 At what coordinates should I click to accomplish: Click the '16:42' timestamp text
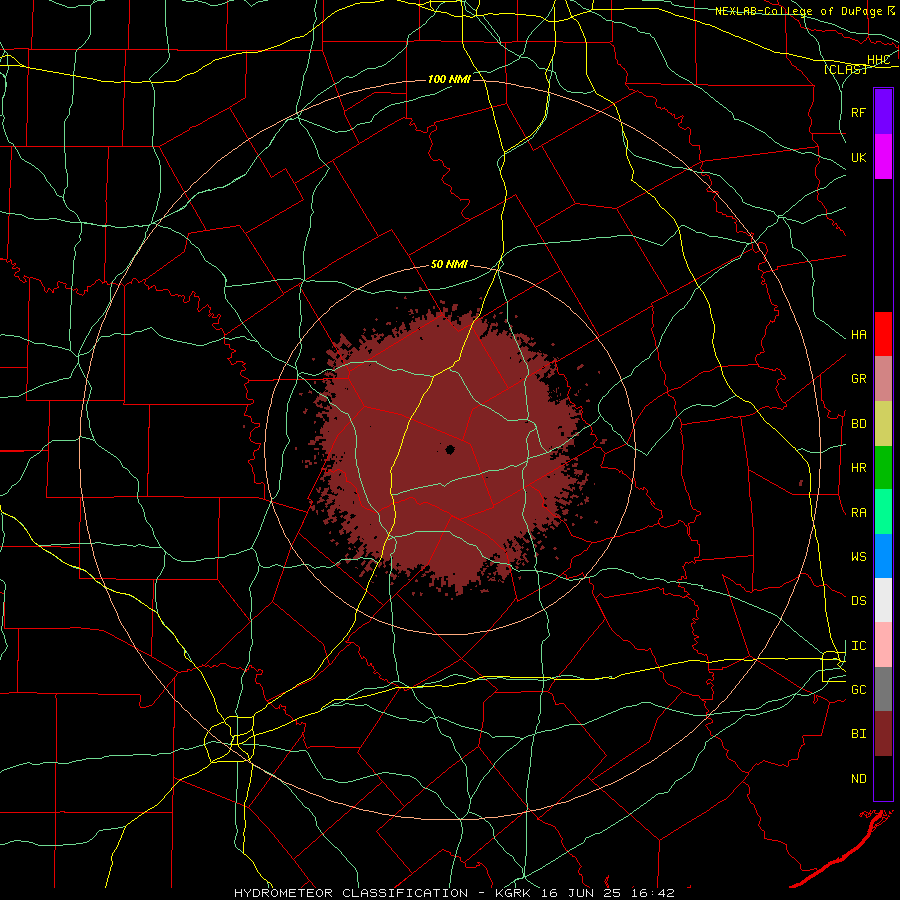point(652,893)
